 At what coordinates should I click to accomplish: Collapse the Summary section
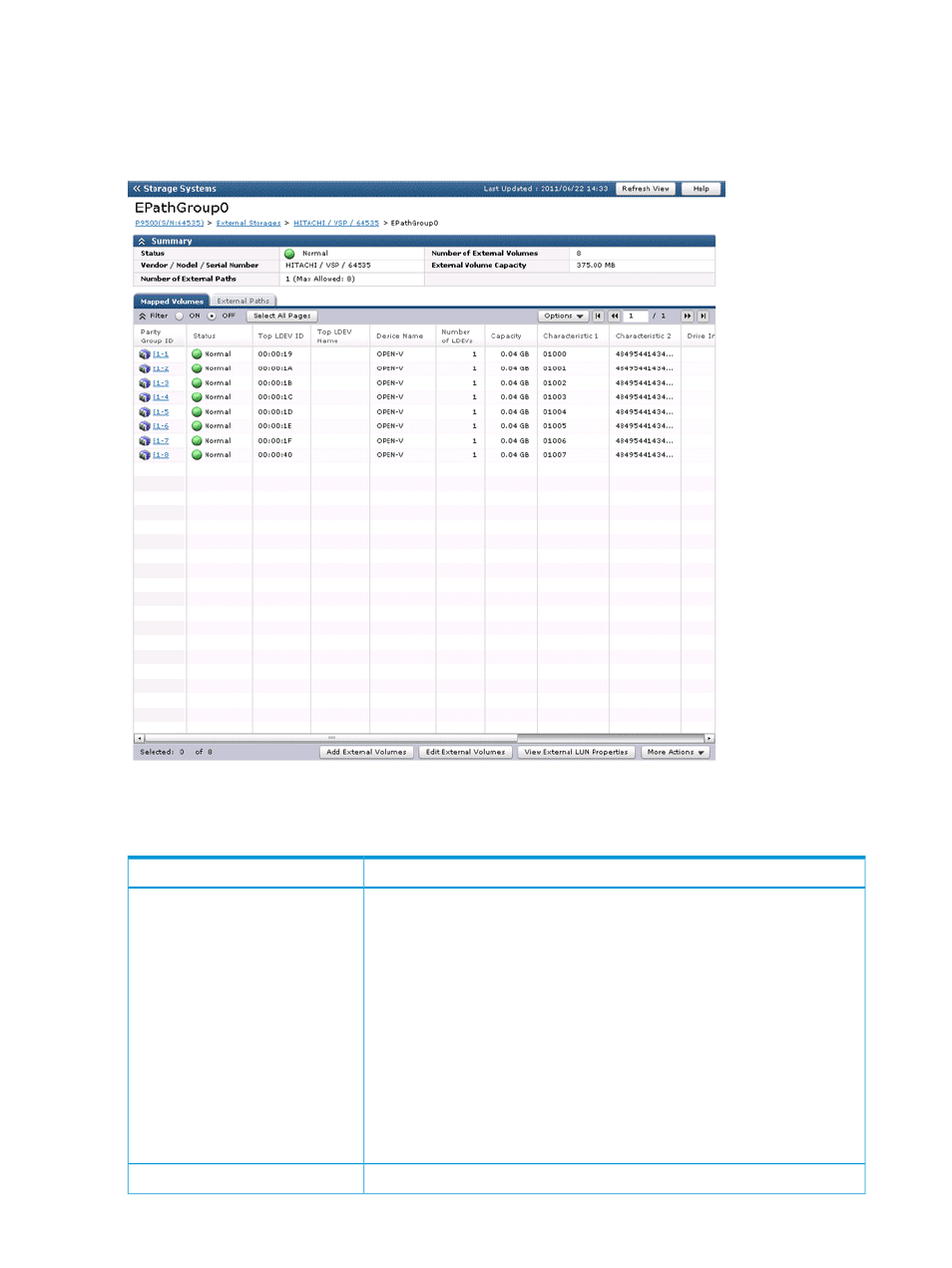tap(142, 242)
